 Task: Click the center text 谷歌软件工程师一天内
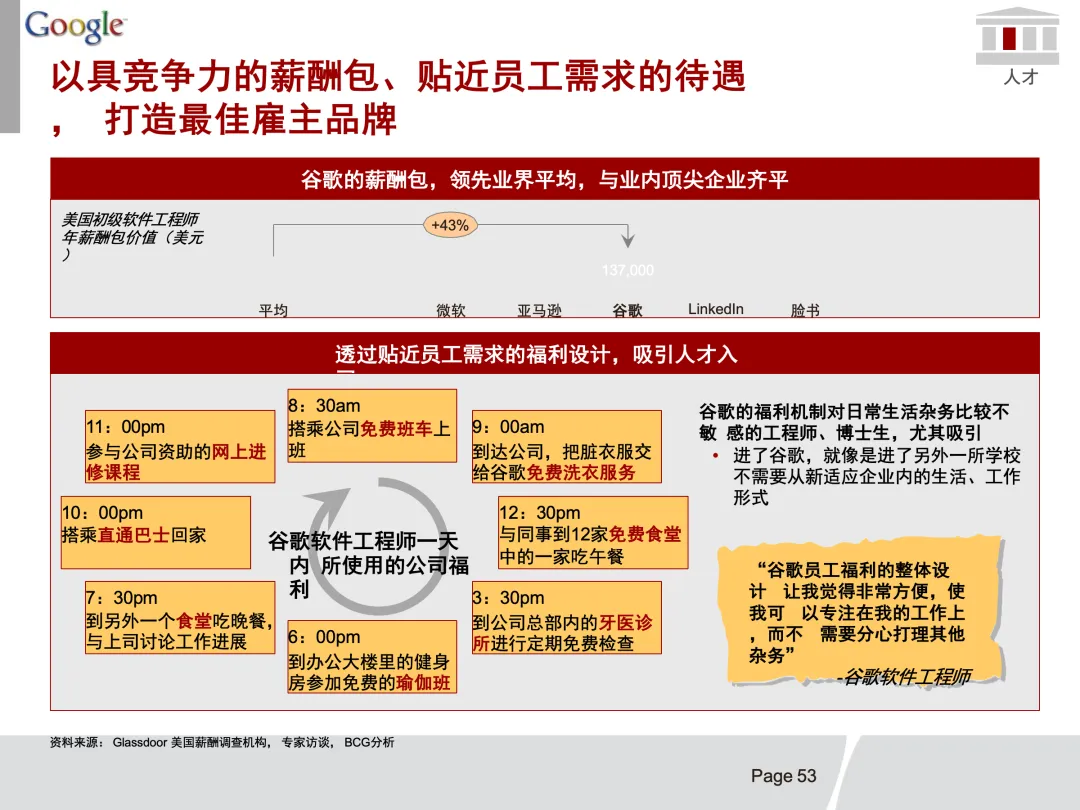click(368, 565)
